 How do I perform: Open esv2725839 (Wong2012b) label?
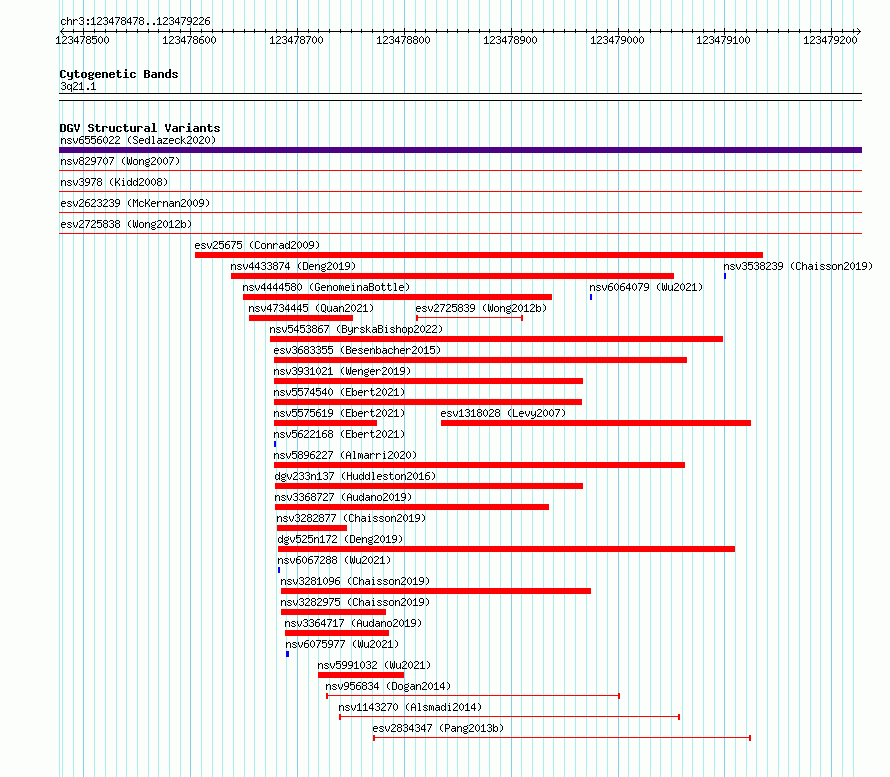[x=481, y=308]
